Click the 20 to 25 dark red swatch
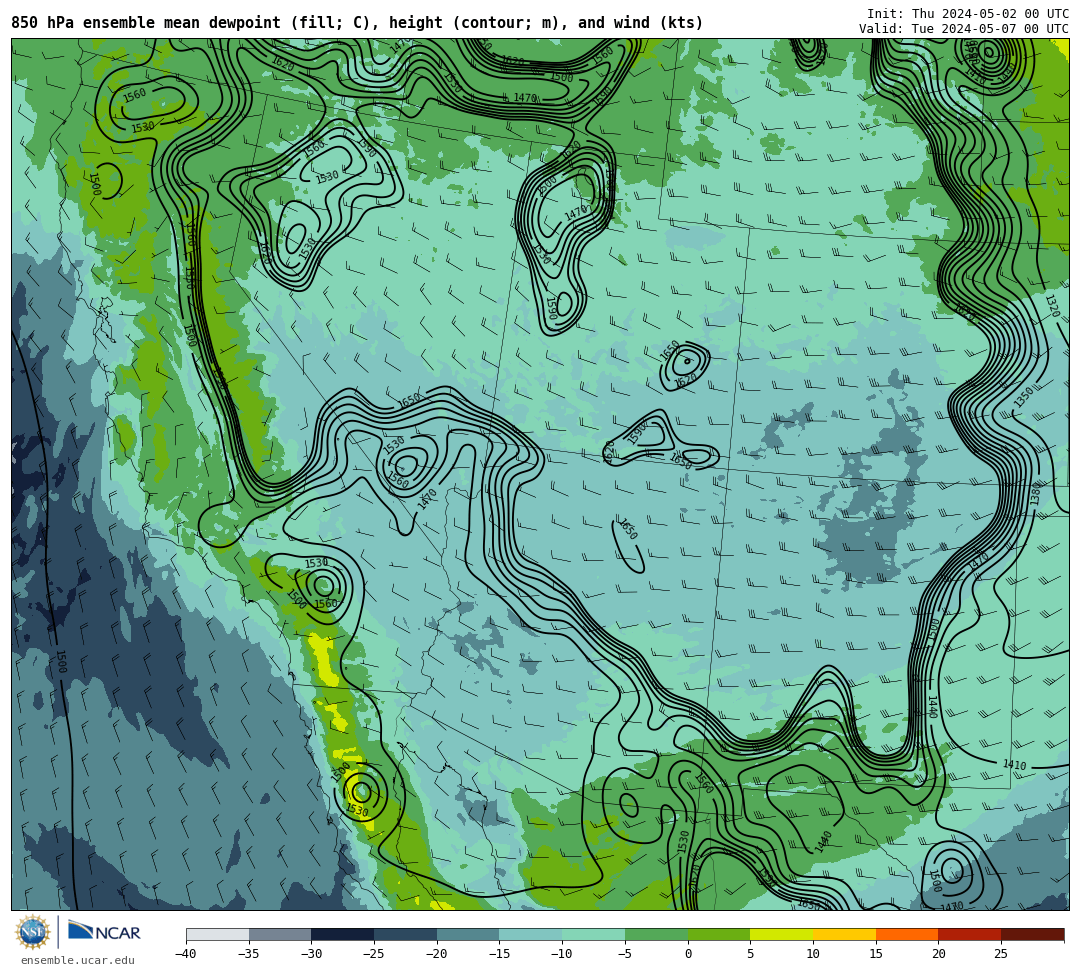This screenshot has width=1080, height=973. pos(970,934)
